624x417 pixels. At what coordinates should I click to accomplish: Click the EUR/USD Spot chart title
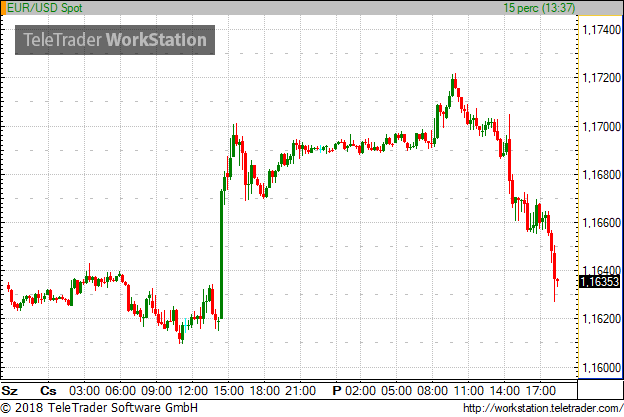[45, 8]
